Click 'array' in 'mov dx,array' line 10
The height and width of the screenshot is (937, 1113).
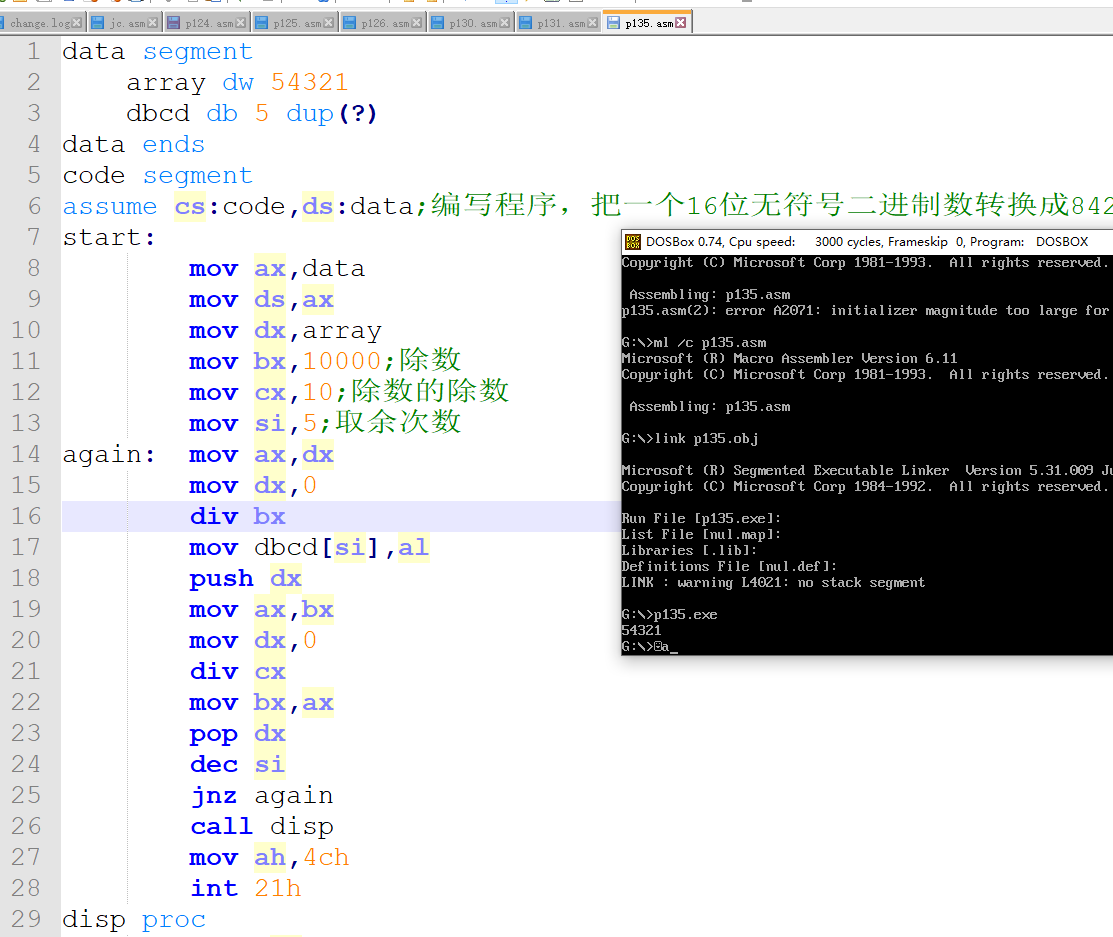(x=342, y=331)
